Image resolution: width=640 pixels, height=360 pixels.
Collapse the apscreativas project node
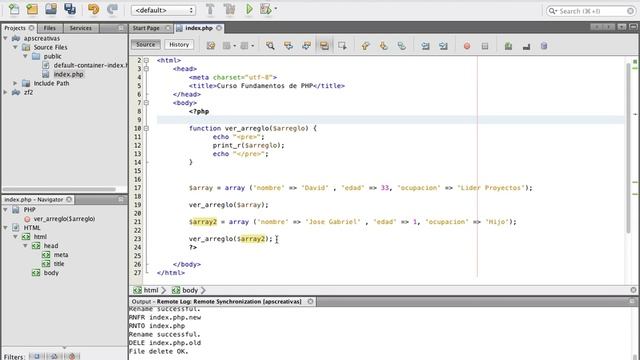(5, 38)
